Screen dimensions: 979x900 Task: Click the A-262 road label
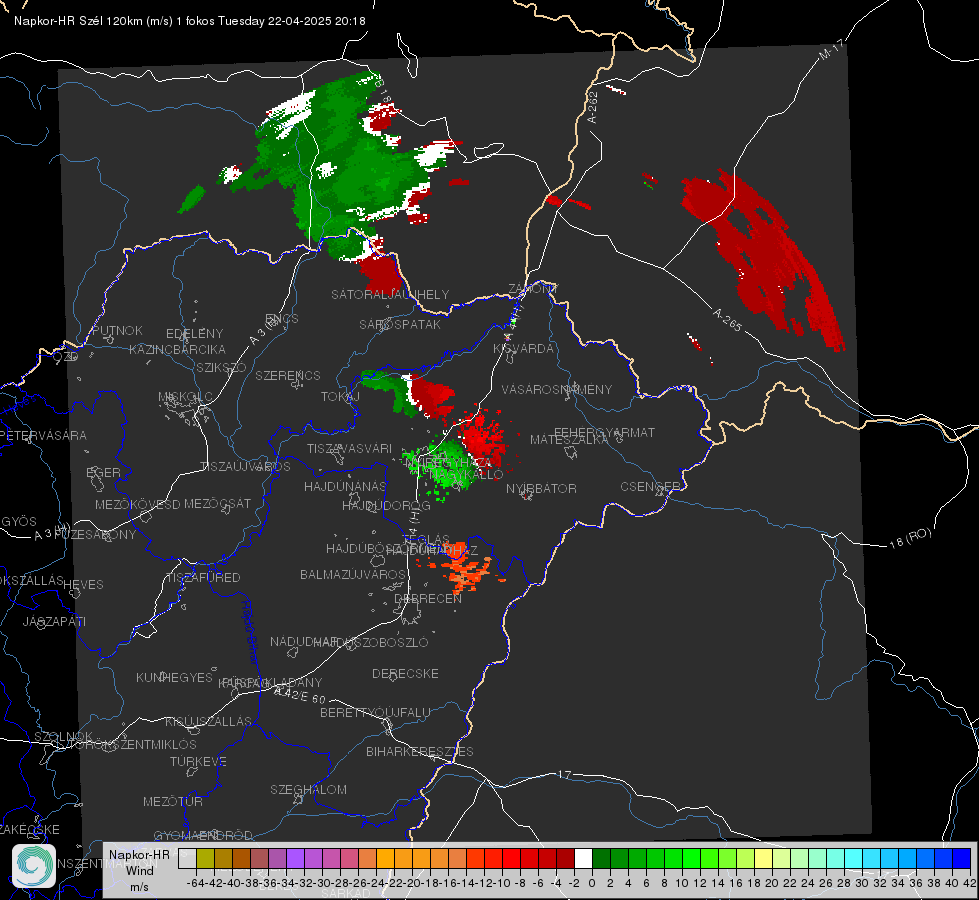click(593, 107)
